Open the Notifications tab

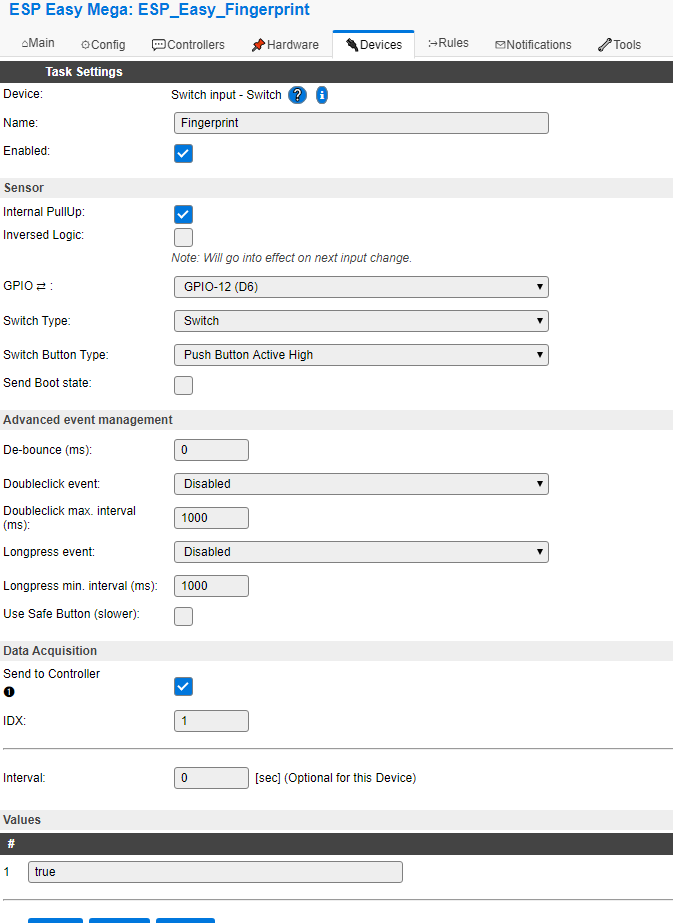[533, 45]
